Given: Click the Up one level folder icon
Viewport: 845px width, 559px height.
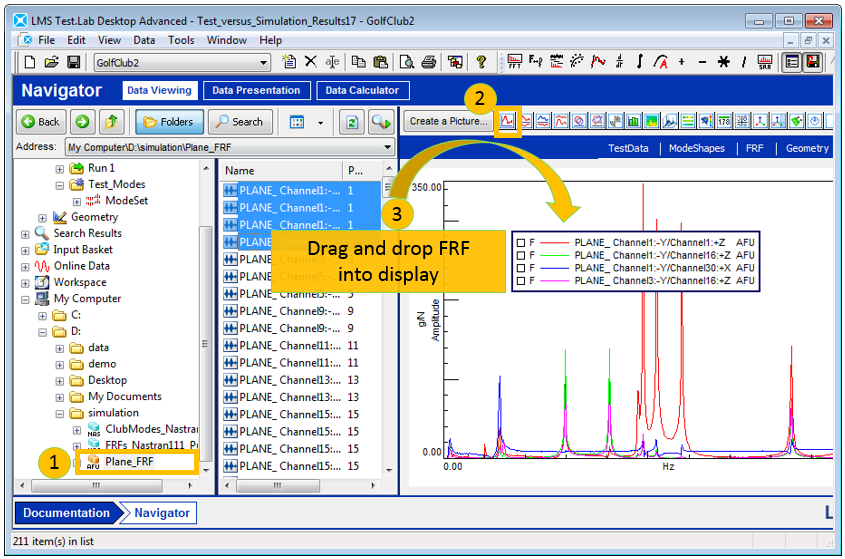Looking at the screenshot, I should pos(114,122).
